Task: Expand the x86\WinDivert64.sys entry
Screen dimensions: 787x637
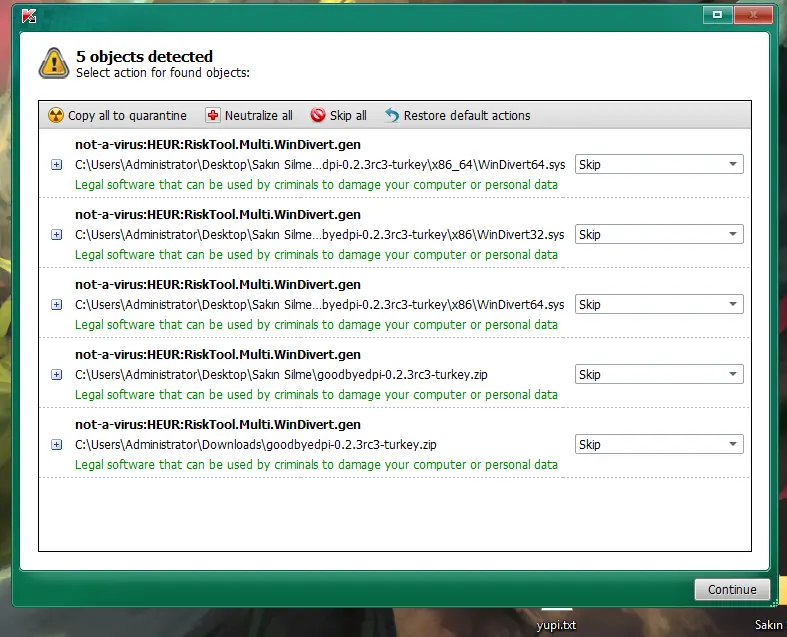Action: coord(57,305)
